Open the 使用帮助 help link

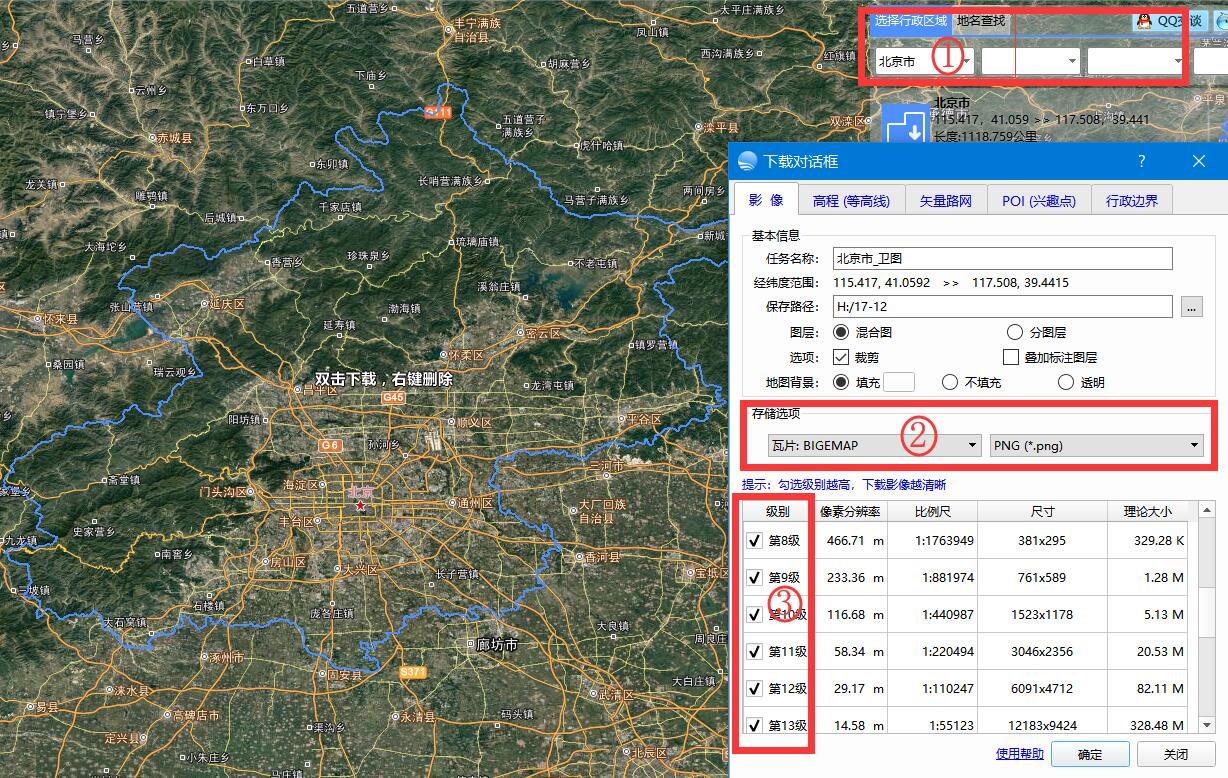tap(1018, 754)
